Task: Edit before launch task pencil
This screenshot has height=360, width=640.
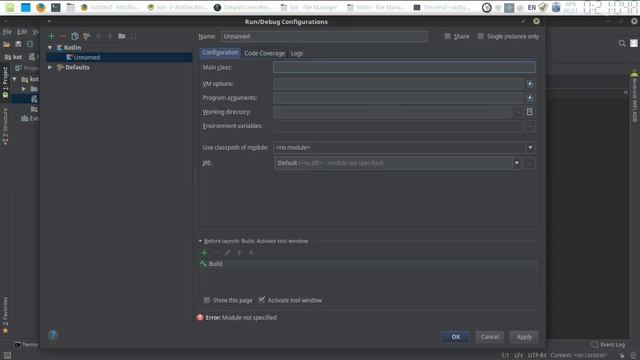Action: coord(227,253)
